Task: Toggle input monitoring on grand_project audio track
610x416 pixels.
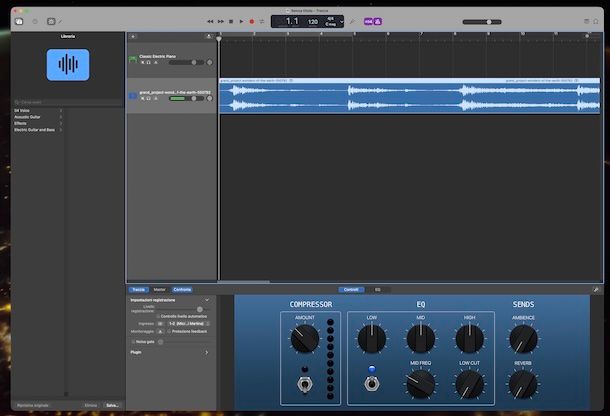Action: pos(156,98)
